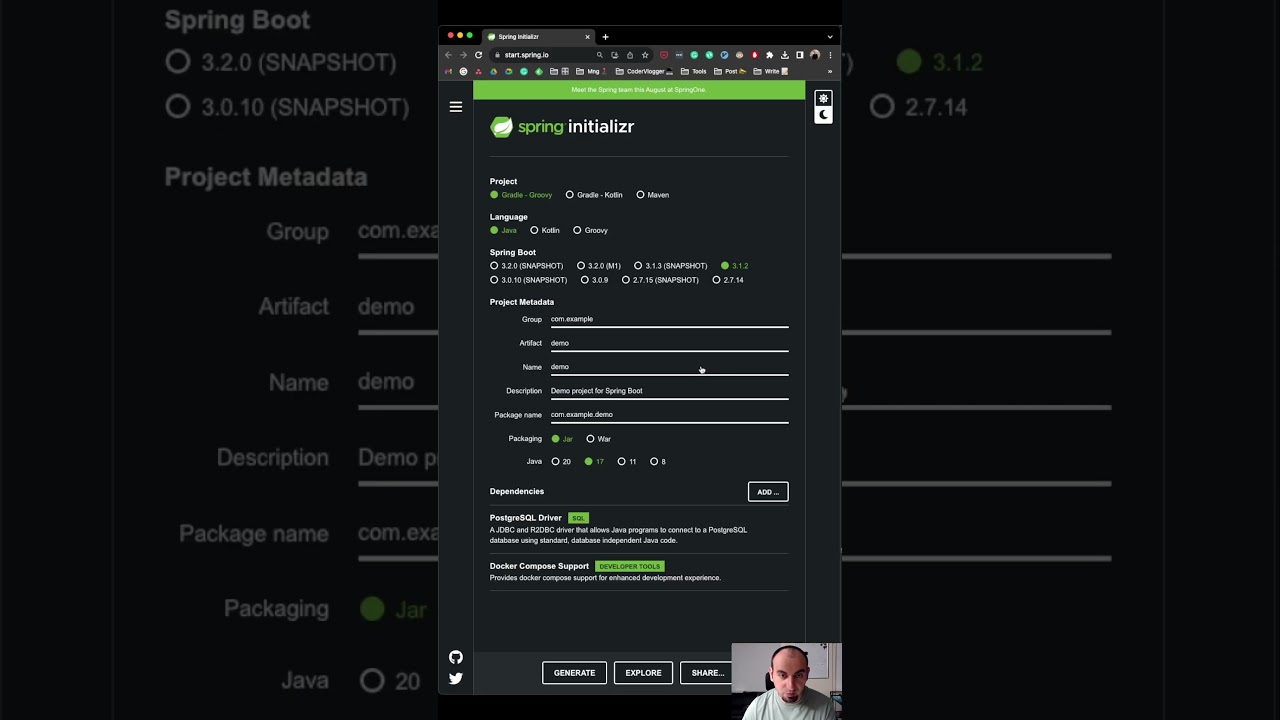1280x720 pixels.
Task: Choose Groovy as the language
Action: click(590, 230)
